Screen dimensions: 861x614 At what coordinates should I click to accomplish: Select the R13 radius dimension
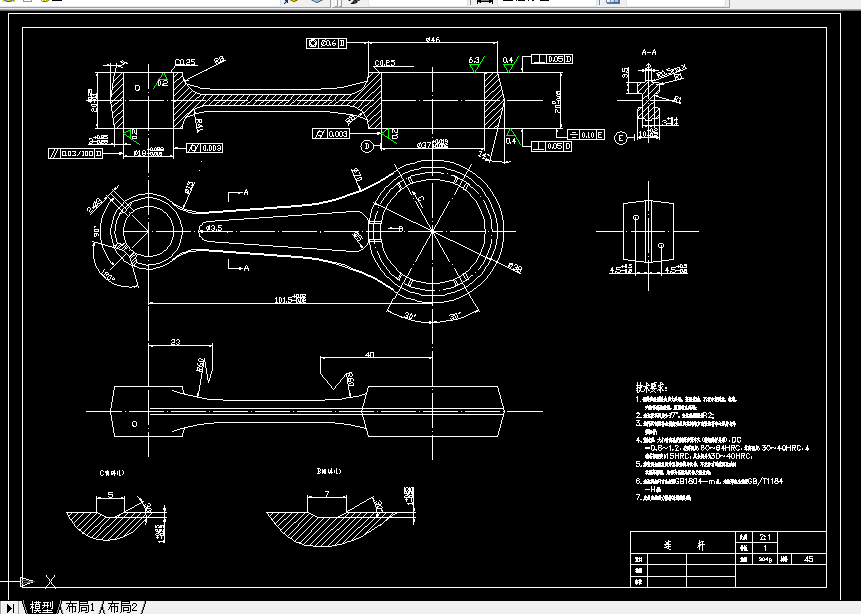(x=189, y=188)
